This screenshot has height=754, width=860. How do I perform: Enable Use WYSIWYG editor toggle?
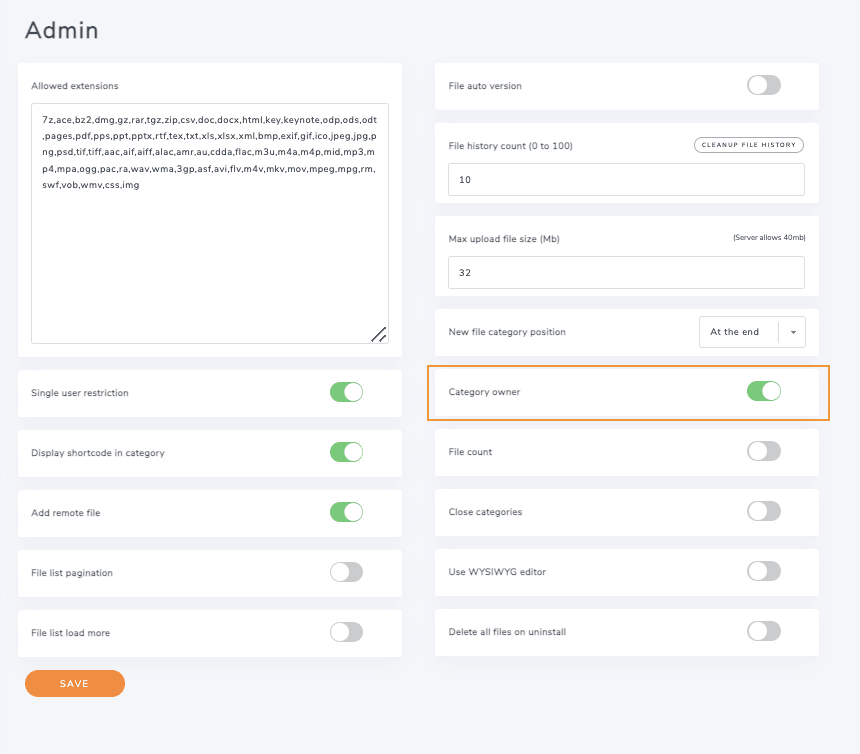pyautogui.click(x=763, y=571)
